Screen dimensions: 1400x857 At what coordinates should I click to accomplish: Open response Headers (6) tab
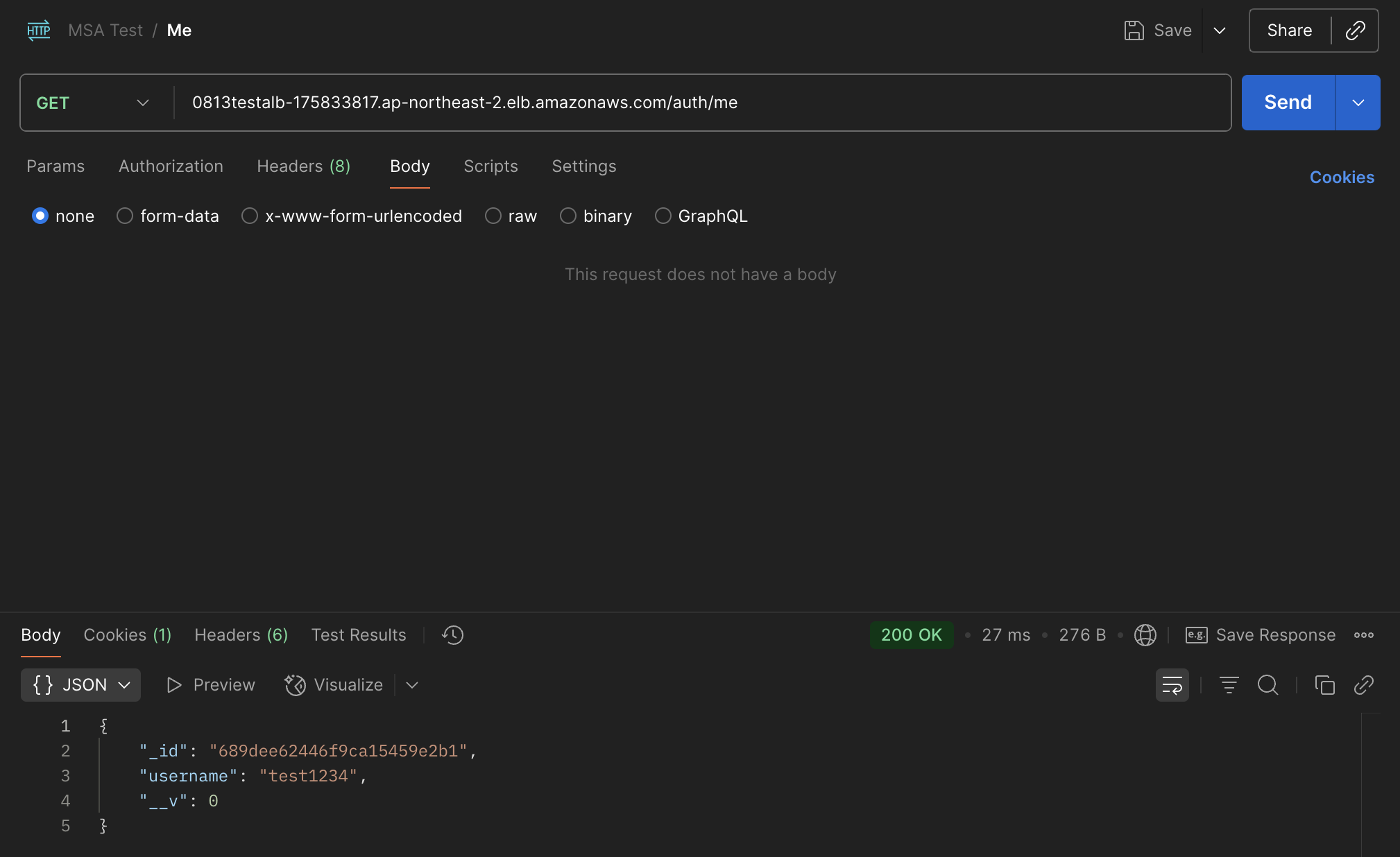241,635
